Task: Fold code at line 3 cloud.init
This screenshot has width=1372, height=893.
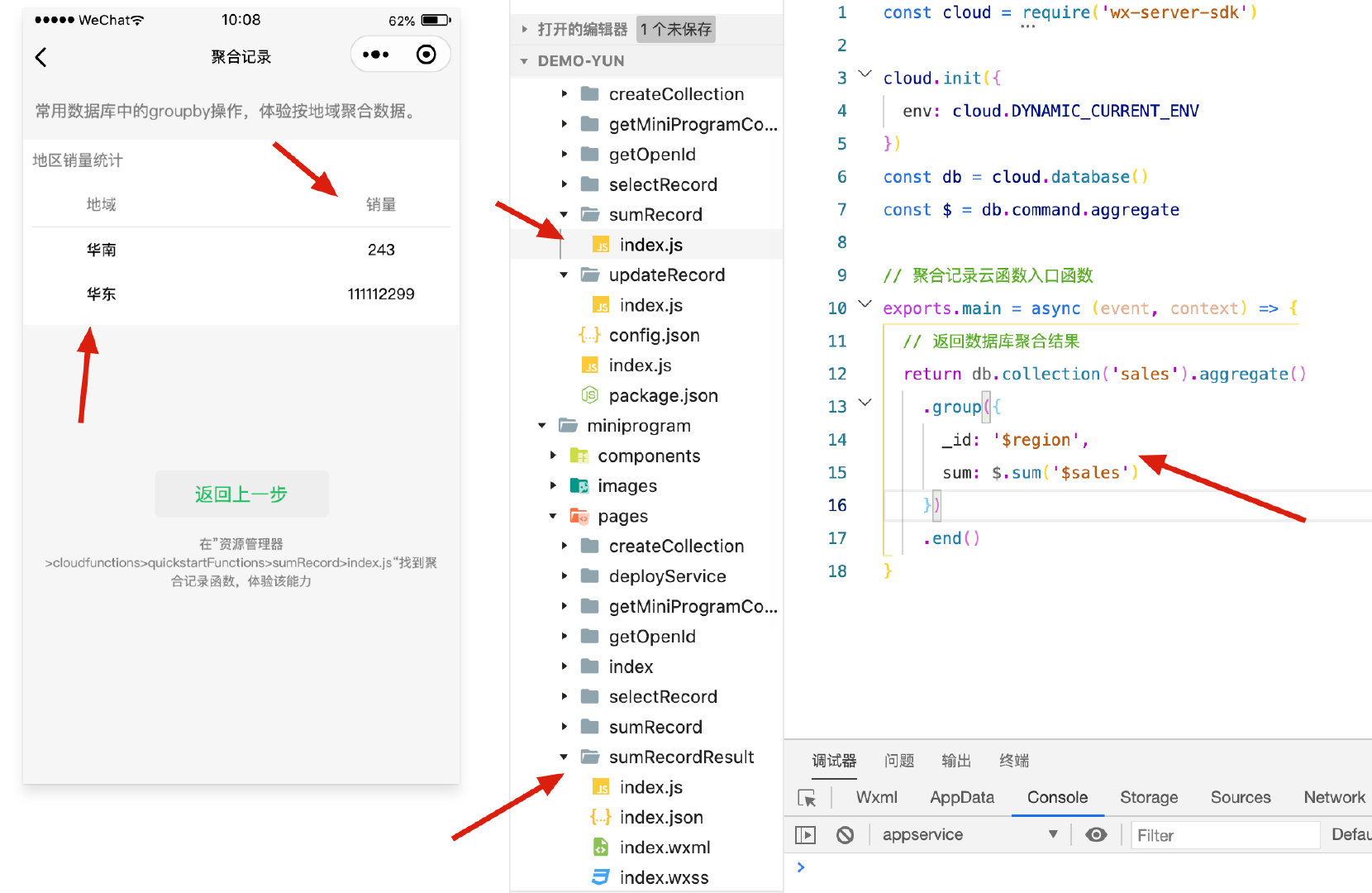Action: (865, 74)
